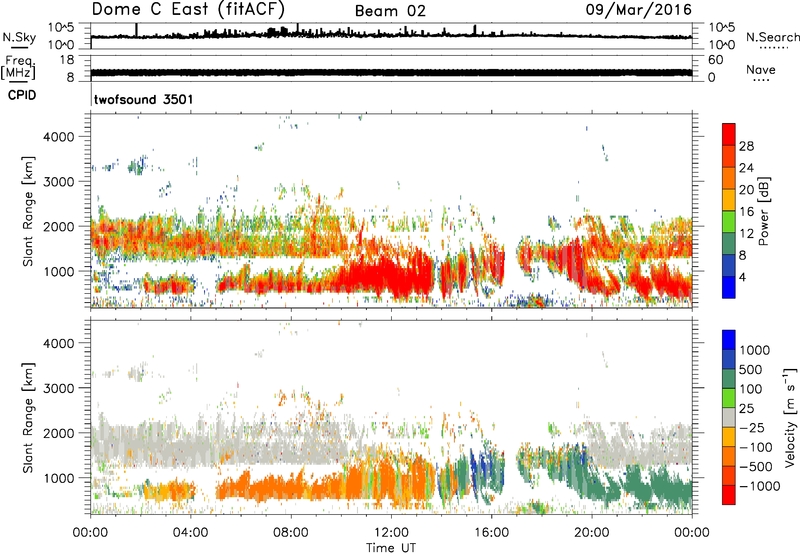800x554 pixels.
Task: Click the "04:00" time tick label
Action: (x=190, y=533)
